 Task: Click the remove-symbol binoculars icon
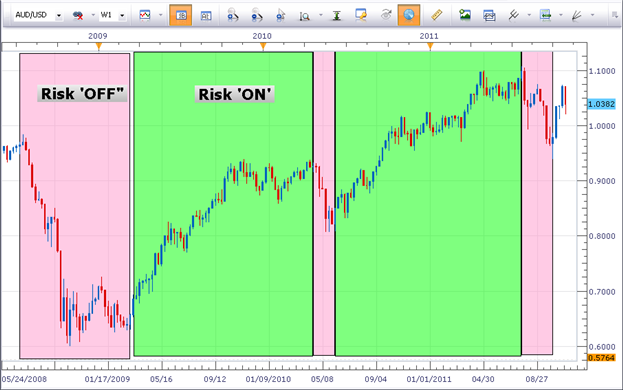click(x=78, y=15)
